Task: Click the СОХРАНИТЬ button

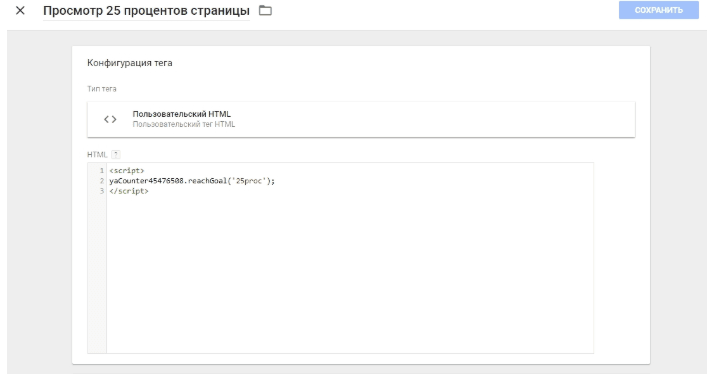Action: [x=658, y=10]
